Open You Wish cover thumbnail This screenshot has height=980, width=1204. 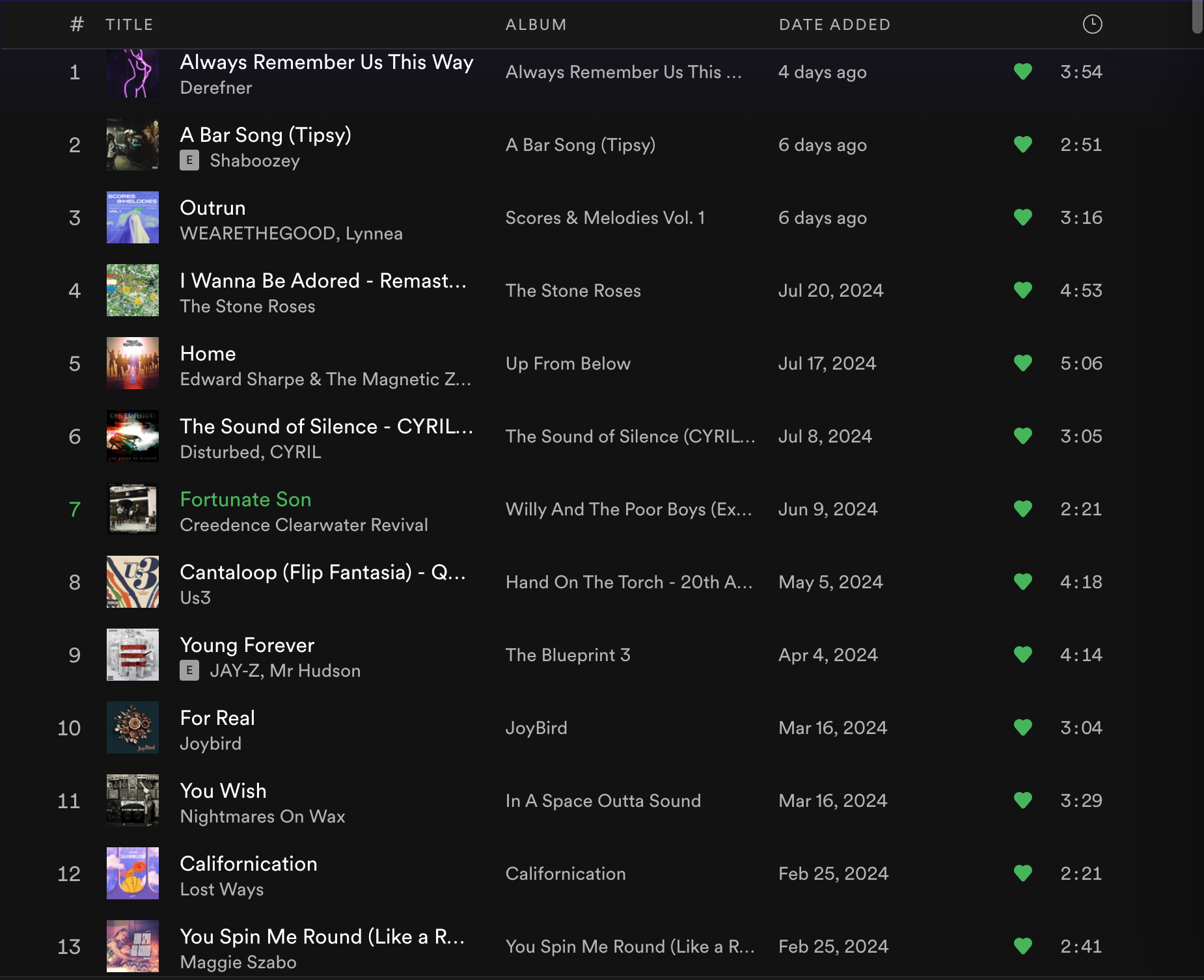[133, 800]
